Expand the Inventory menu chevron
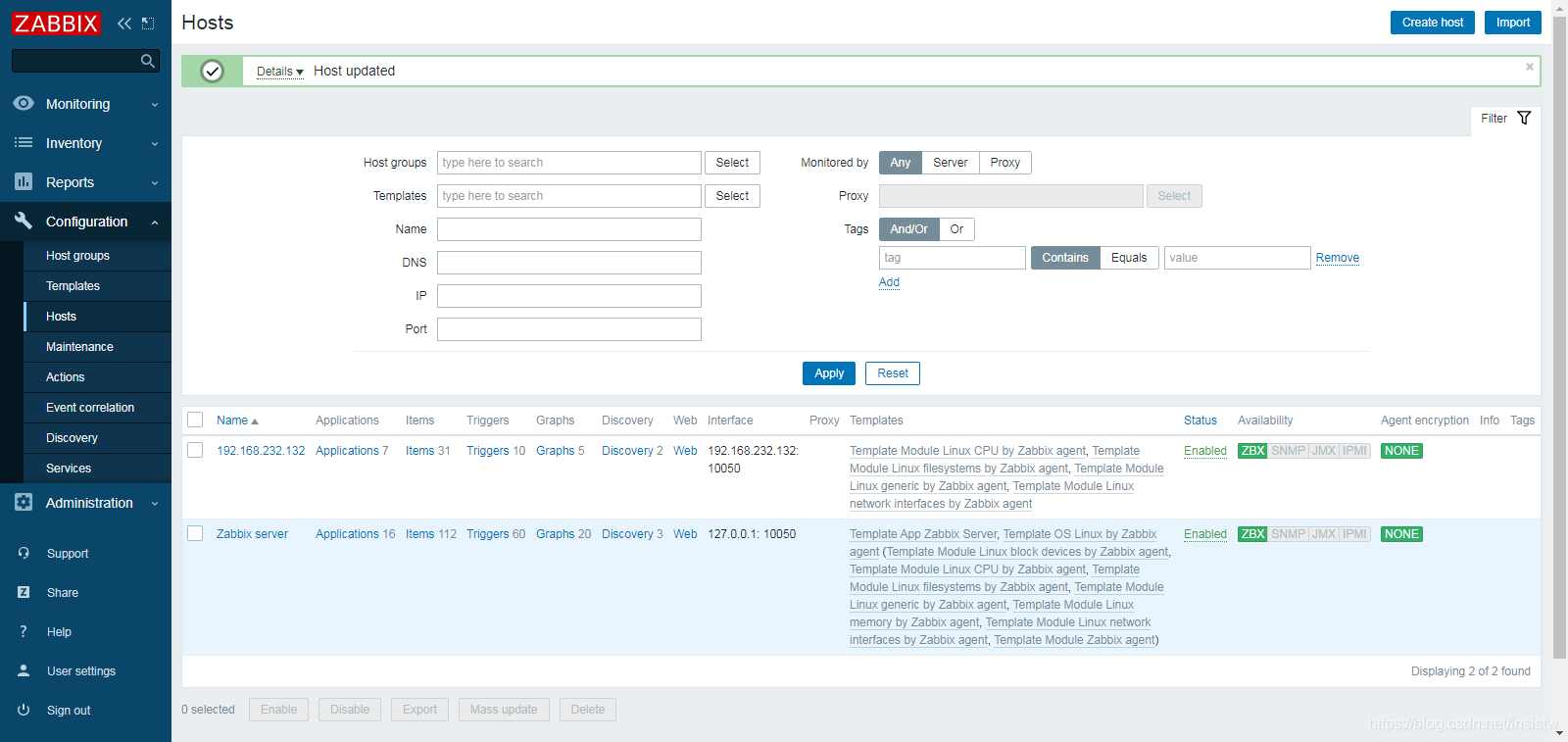The width and height of the screenshot is (1568, 742). tap(155, 144)
